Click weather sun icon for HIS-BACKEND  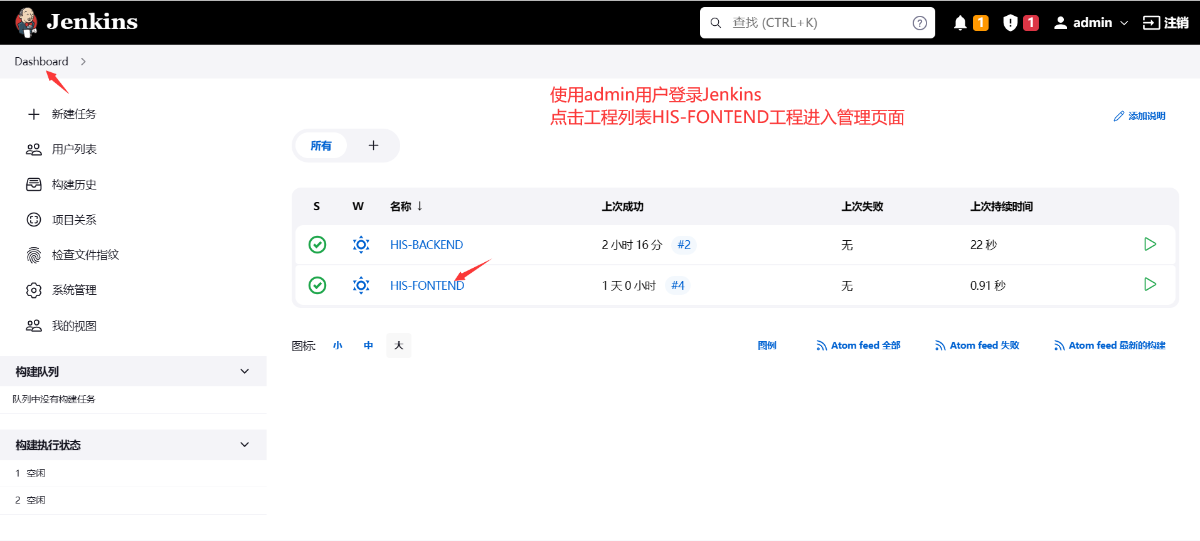[361, 244]
